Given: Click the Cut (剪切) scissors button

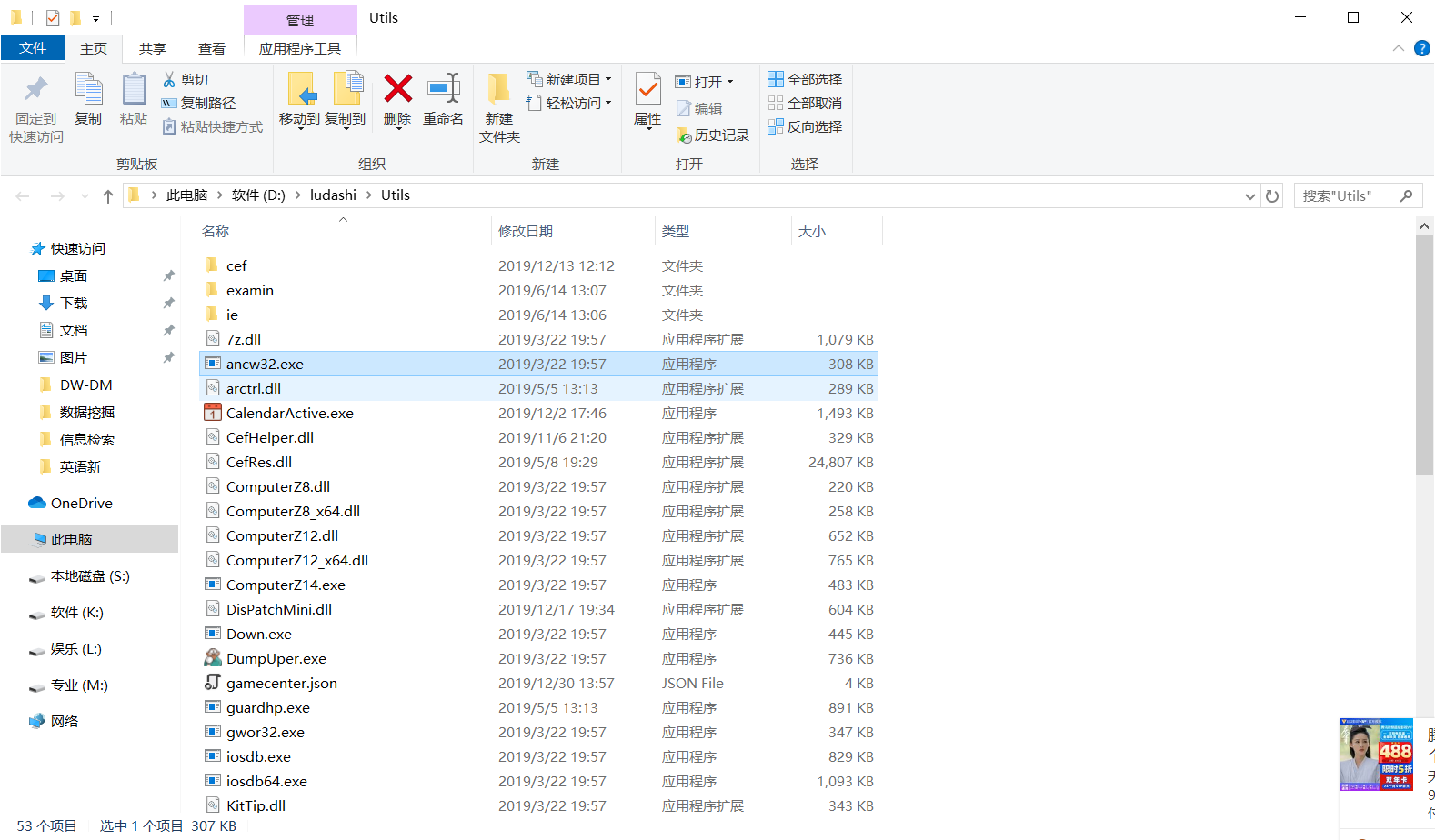Looking at the screenshot, I should point(186,80).
